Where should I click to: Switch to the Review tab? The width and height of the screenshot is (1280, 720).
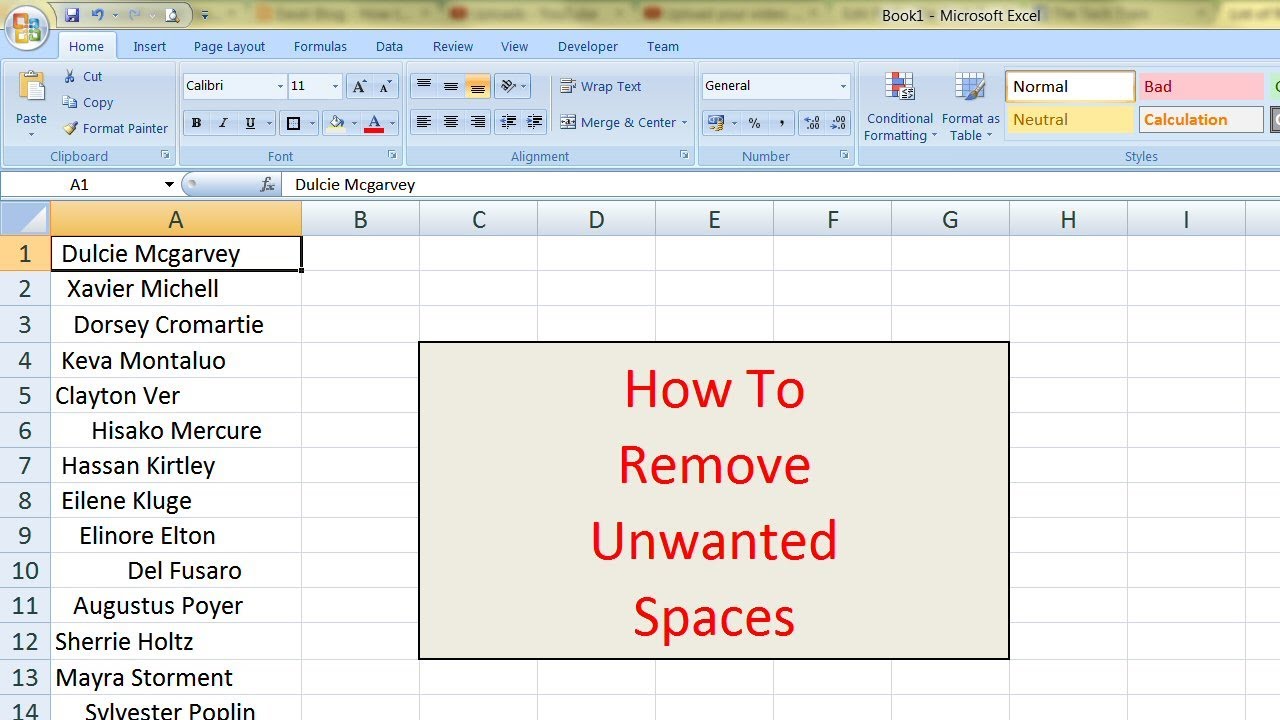click(x=453, y=46)
